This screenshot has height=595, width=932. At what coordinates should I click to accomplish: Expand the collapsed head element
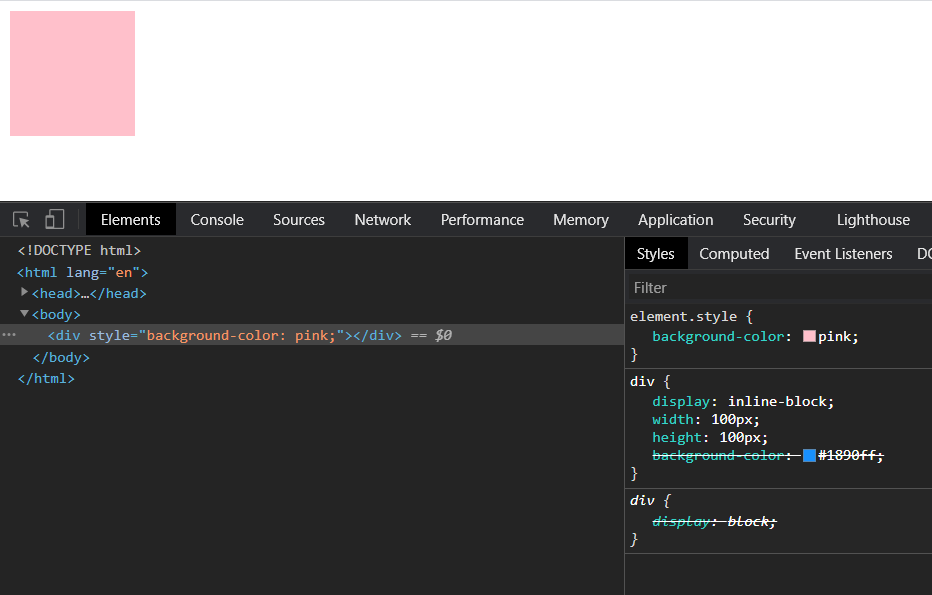[x=25, y=292]
